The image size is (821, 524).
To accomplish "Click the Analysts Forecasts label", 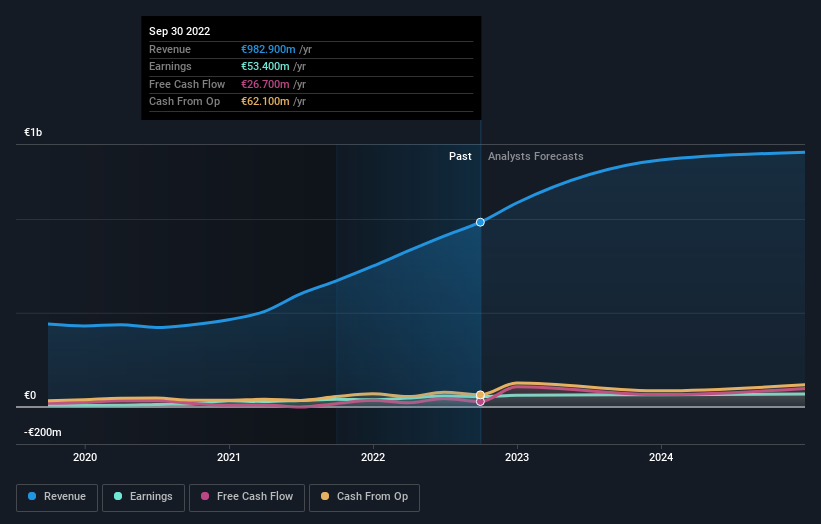I will click(x=536, y=156).
